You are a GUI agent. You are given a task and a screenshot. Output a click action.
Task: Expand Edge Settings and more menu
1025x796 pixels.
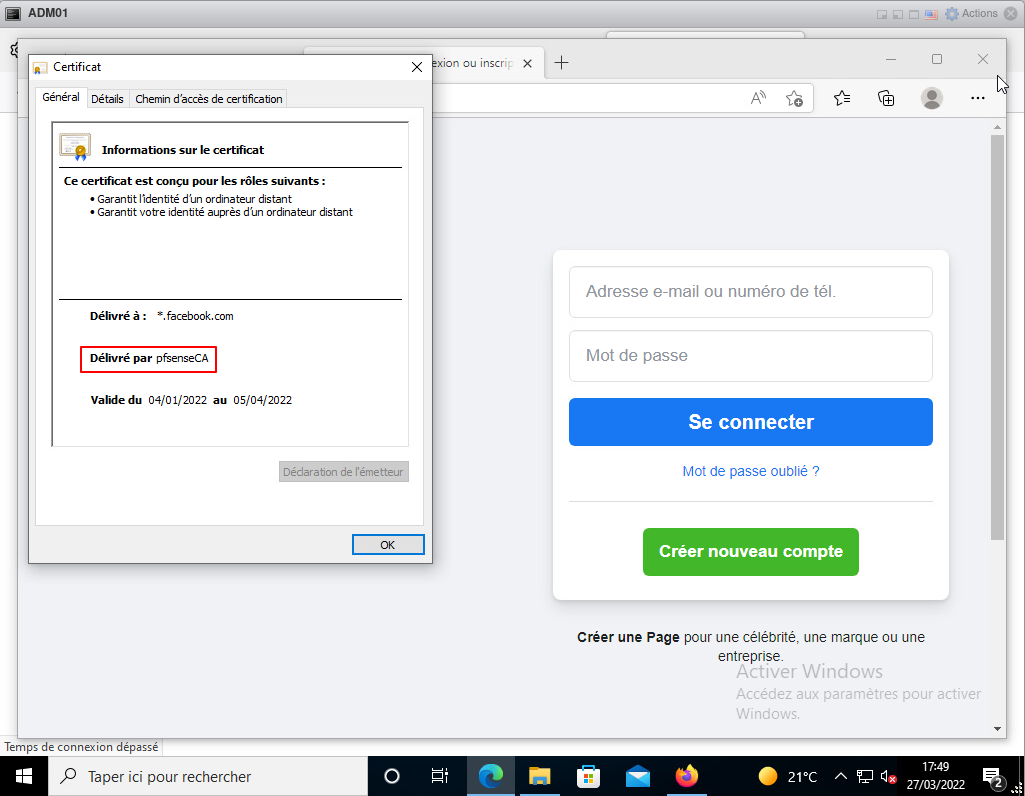click(978, 97)
